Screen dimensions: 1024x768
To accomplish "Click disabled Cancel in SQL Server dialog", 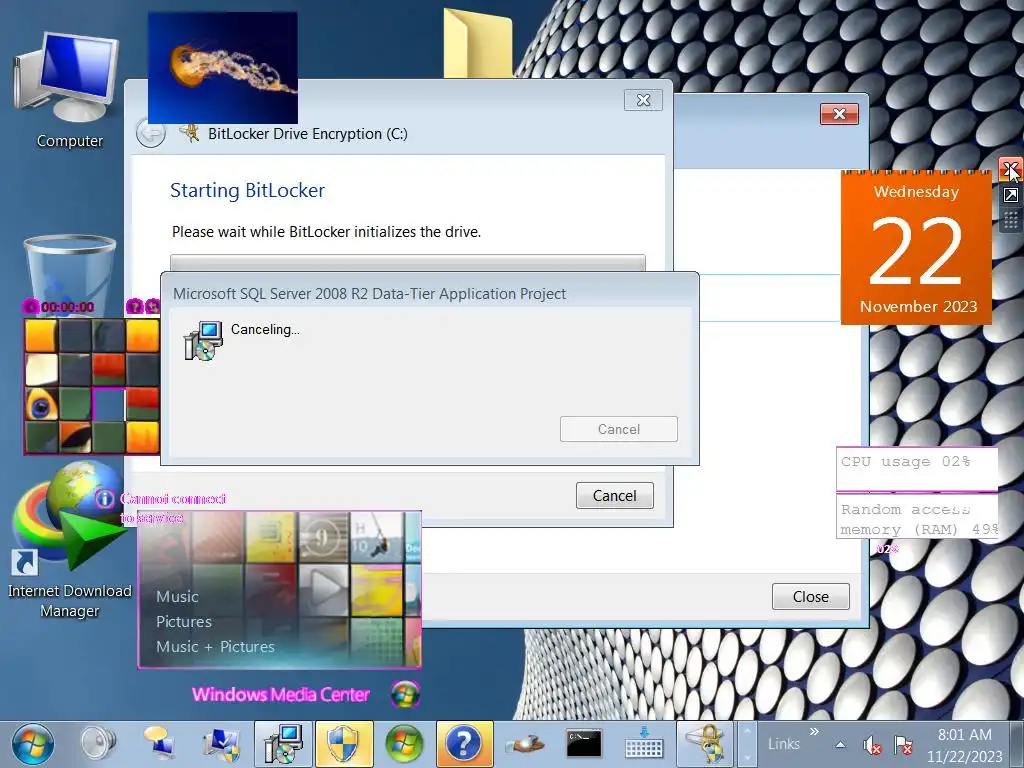I will (618, 429).
